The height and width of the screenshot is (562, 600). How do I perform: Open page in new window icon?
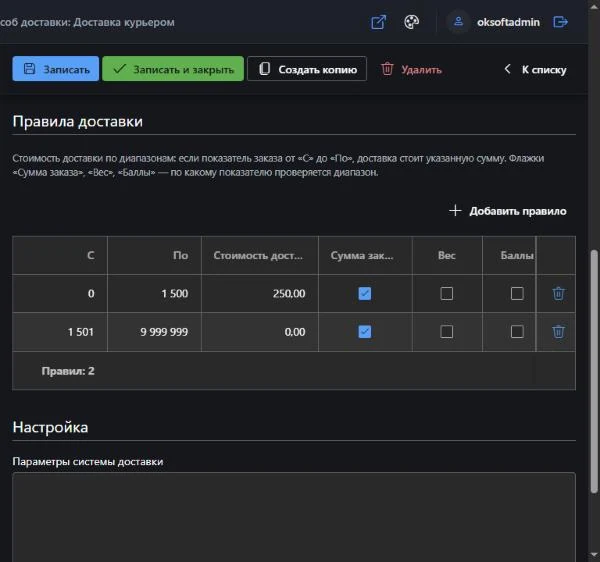click(378, 22)
